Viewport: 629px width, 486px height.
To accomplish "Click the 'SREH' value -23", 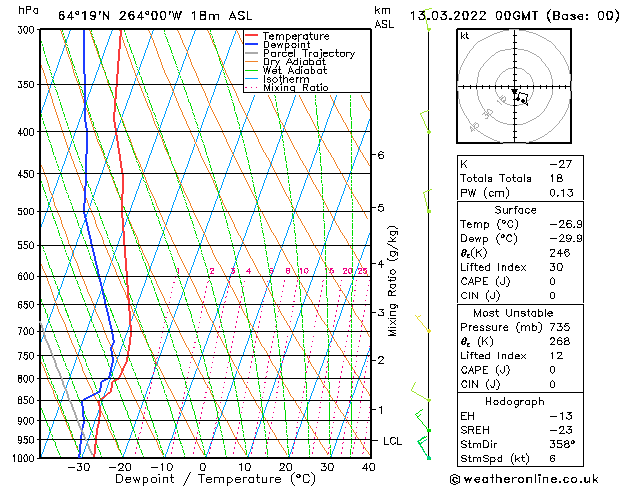I will point(561,430).
